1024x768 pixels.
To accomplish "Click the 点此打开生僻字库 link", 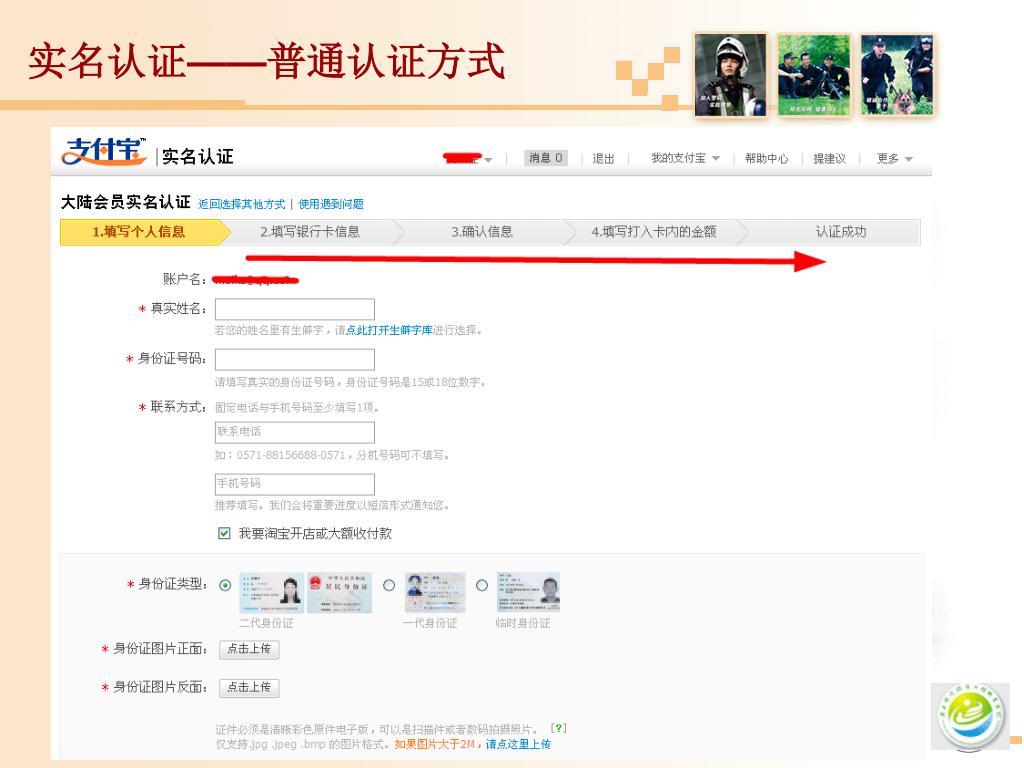I will [x=389, y=330].
